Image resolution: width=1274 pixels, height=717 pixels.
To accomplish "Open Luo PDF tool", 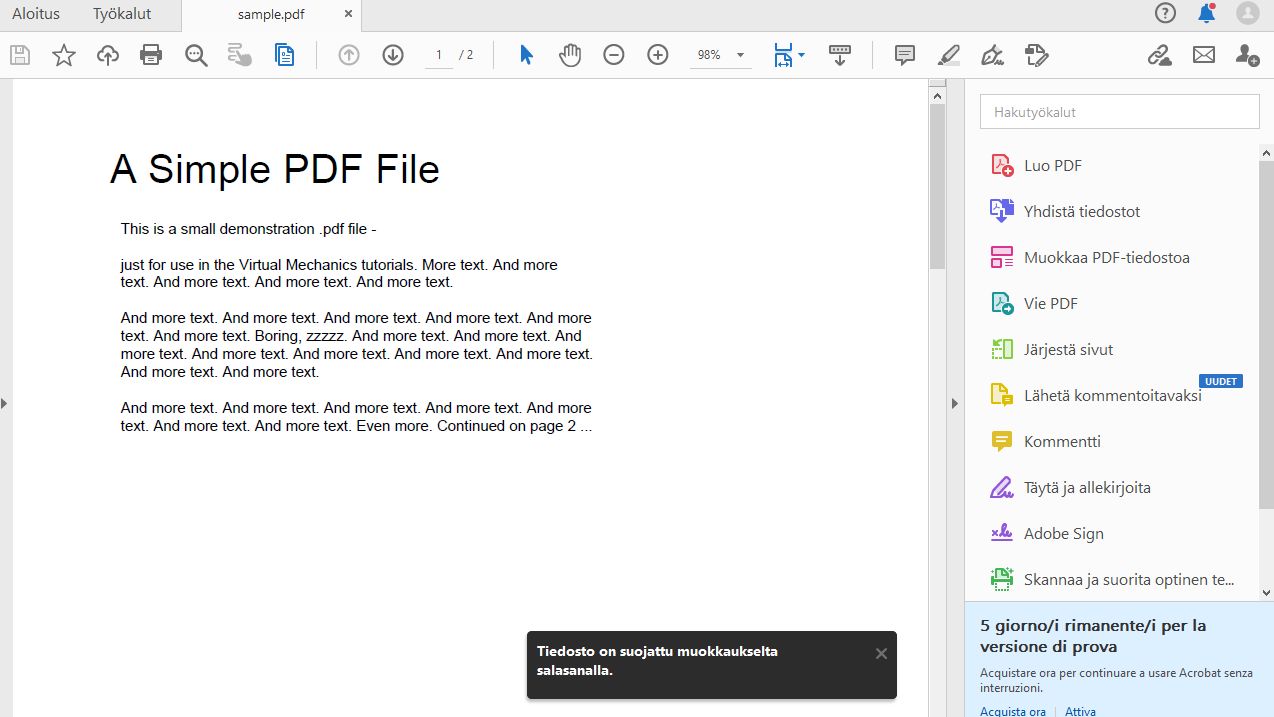I will (x=1053, y=165).
